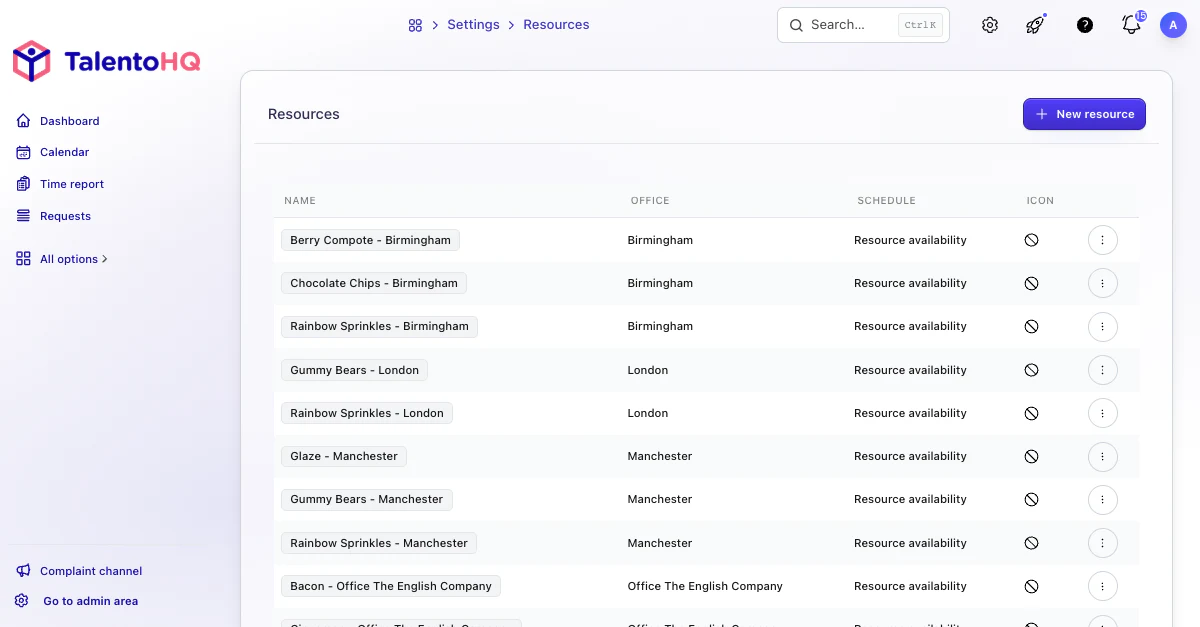Open actions menu for Gummy Bears - London

[x=1103, y=370]
